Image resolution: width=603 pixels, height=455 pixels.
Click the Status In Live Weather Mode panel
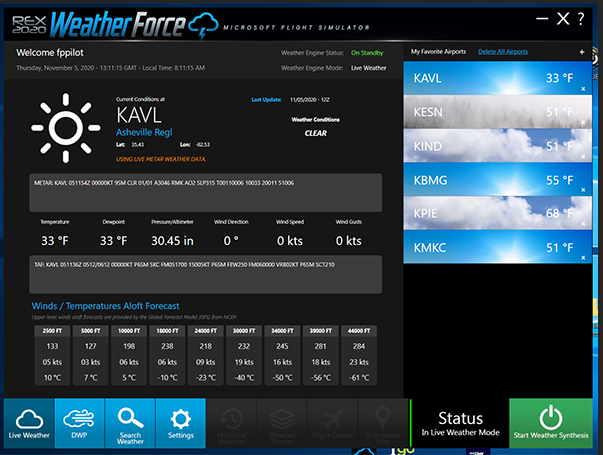pyautogui.click(x=460, y=423)
